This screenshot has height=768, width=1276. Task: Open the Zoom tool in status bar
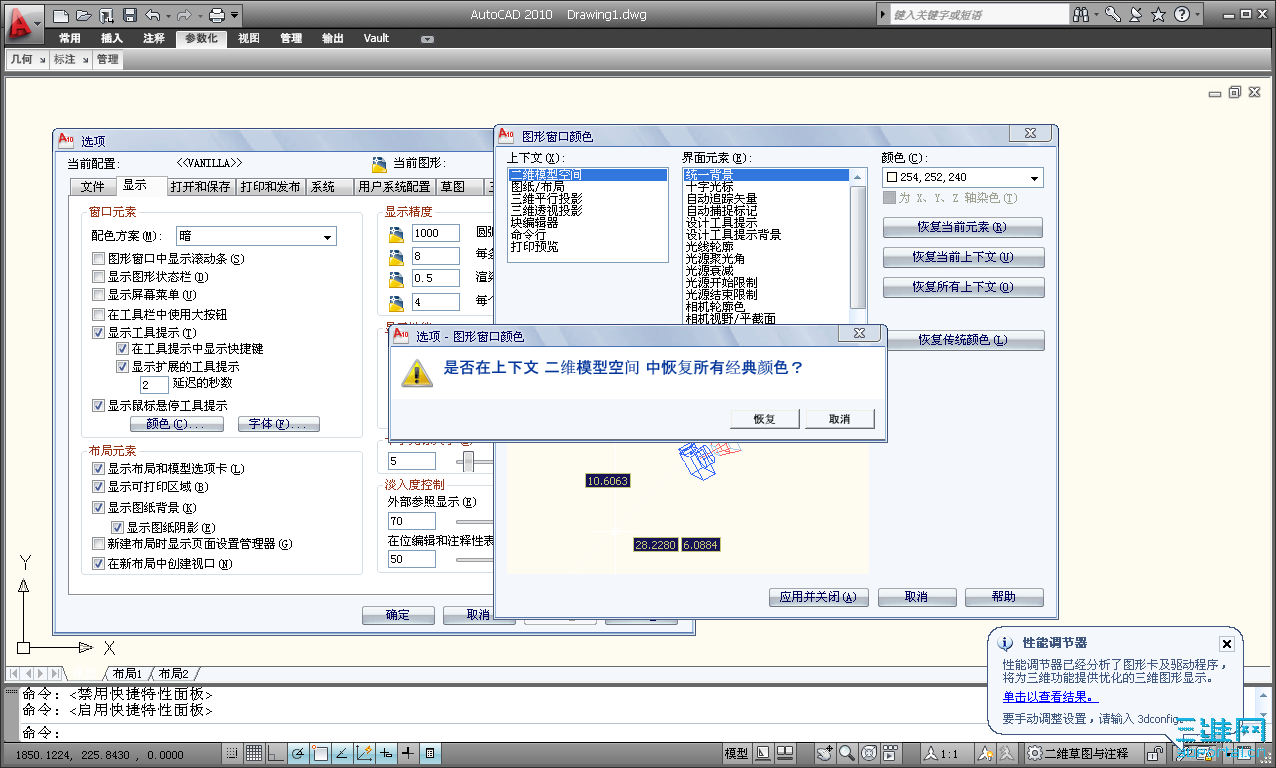(x=845, y=754)
